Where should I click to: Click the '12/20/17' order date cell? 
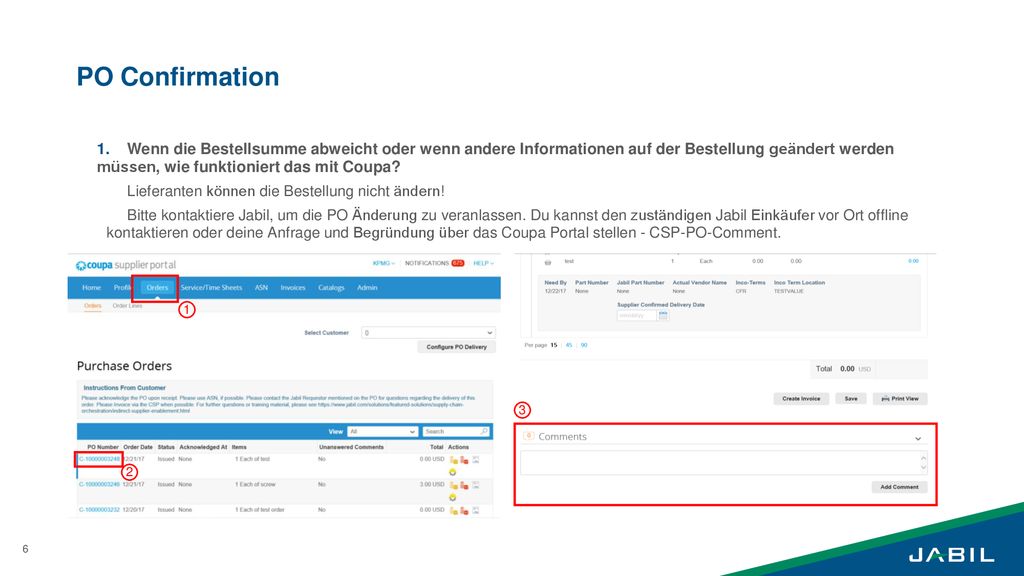point(134,509)
